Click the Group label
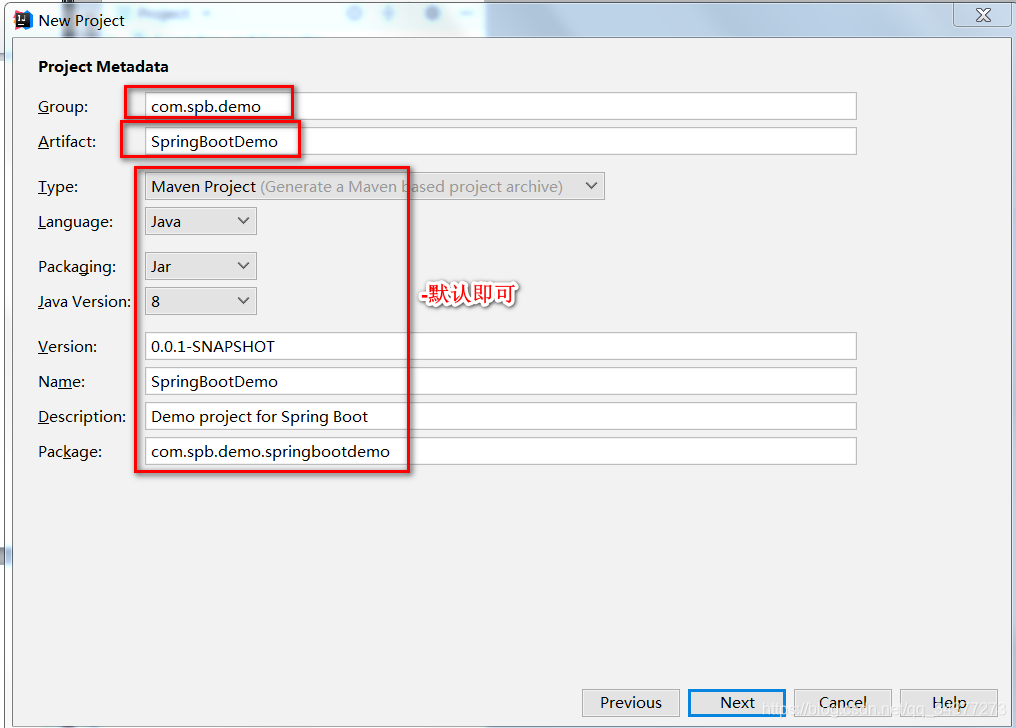Viewport: 1016px width, 728px height. [x=63, y=107]
